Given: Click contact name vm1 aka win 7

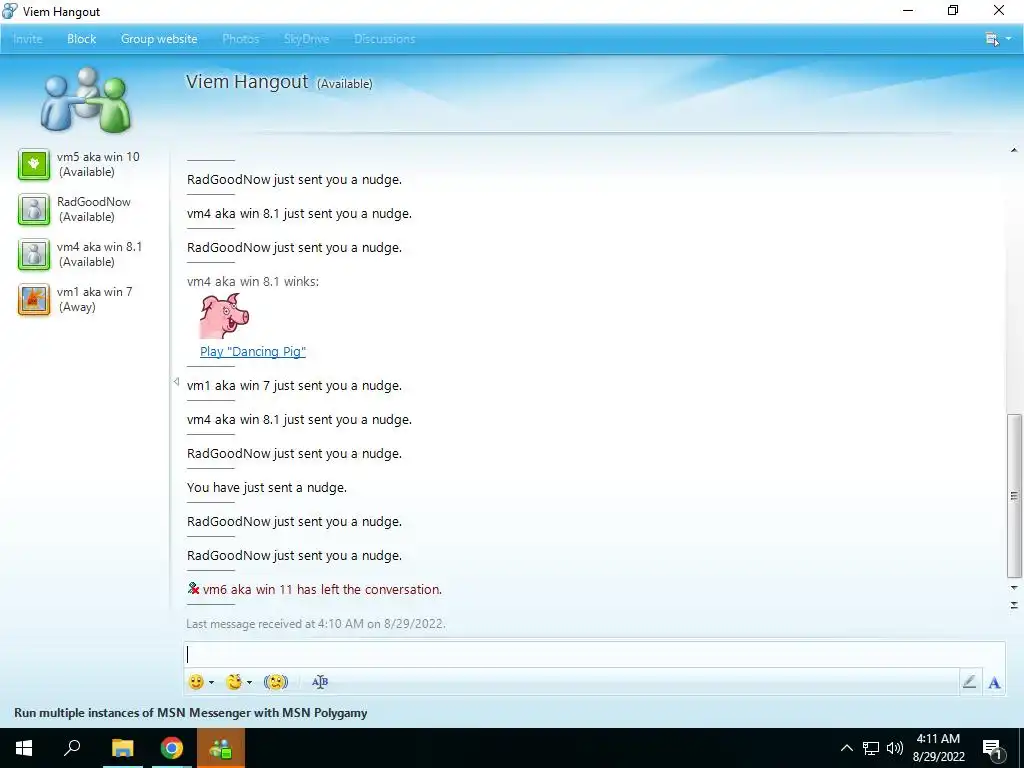Looking at the screenshot, I should pos(95,292).
